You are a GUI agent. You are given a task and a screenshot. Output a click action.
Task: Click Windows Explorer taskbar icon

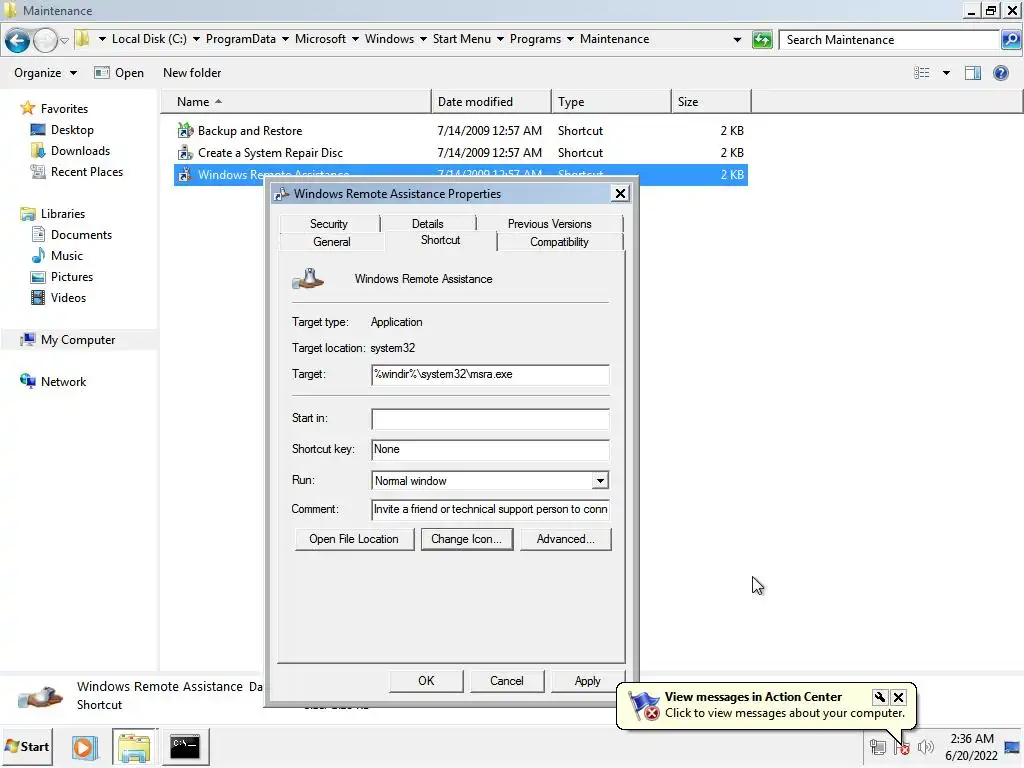(134, 746)
